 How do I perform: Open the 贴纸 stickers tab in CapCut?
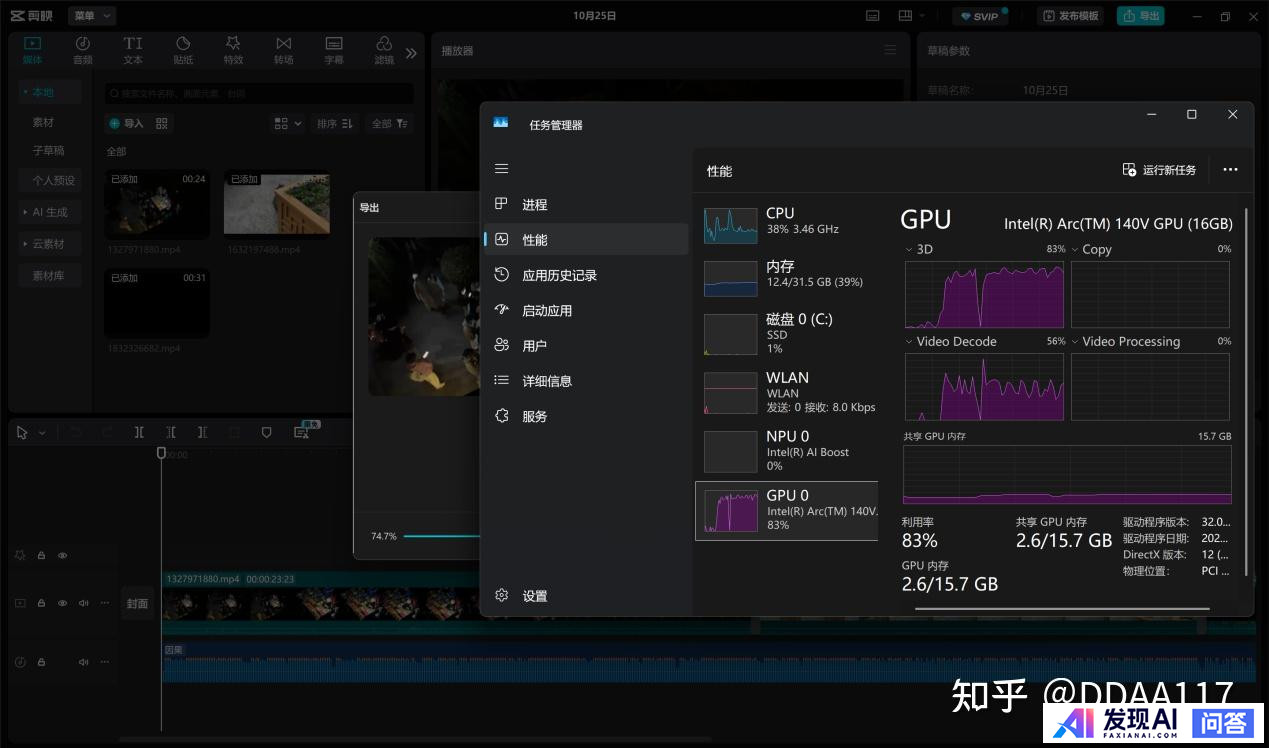pos(183,50)
